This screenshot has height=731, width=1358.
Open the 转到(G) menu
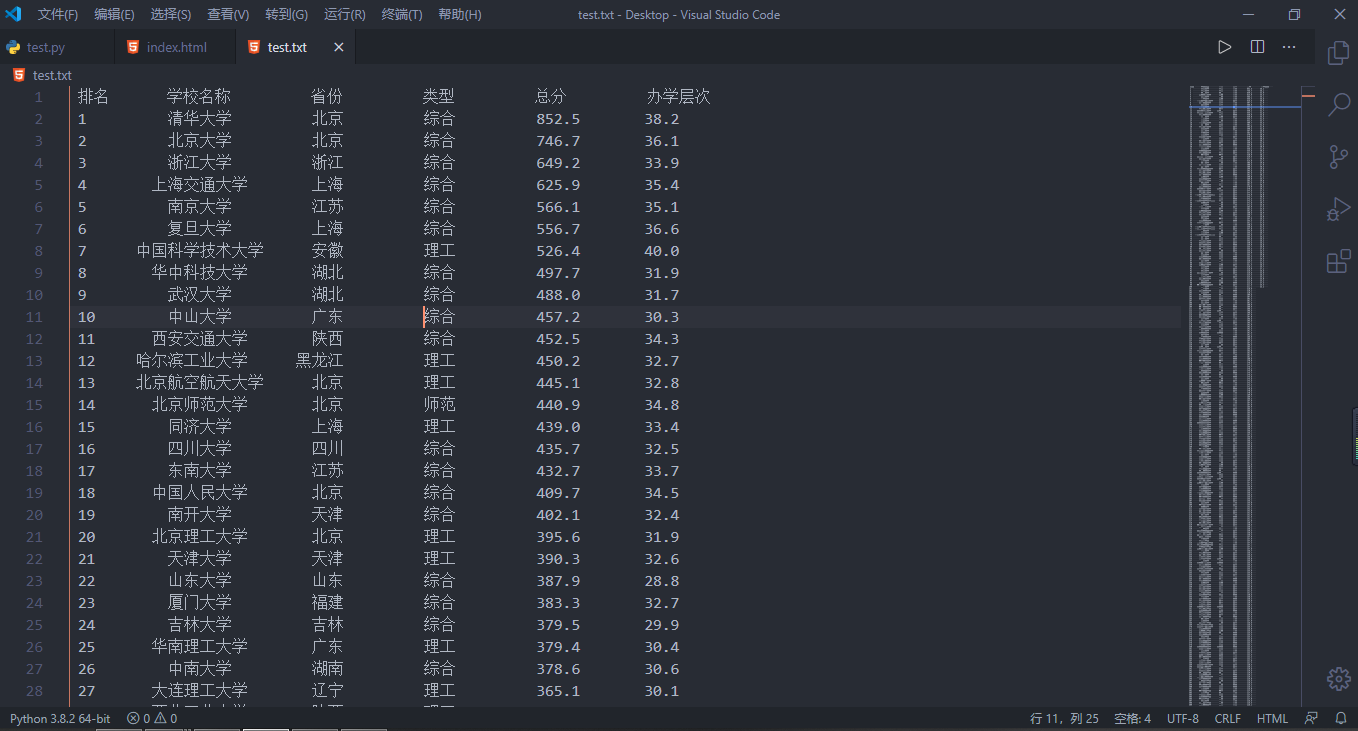tap(287, 15)
